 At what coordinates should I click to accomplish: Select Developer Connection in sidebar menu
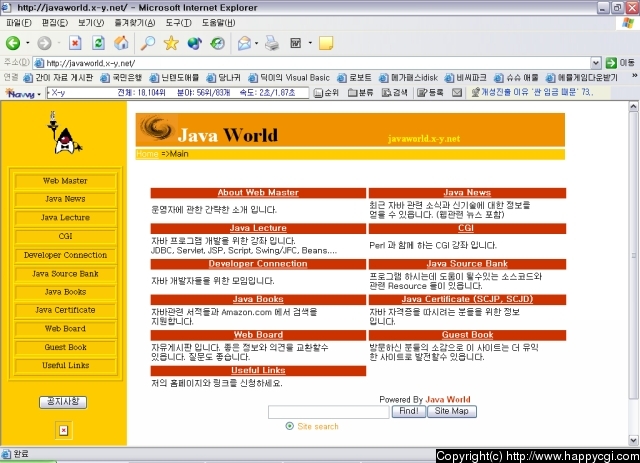click(x=65, y=255)
